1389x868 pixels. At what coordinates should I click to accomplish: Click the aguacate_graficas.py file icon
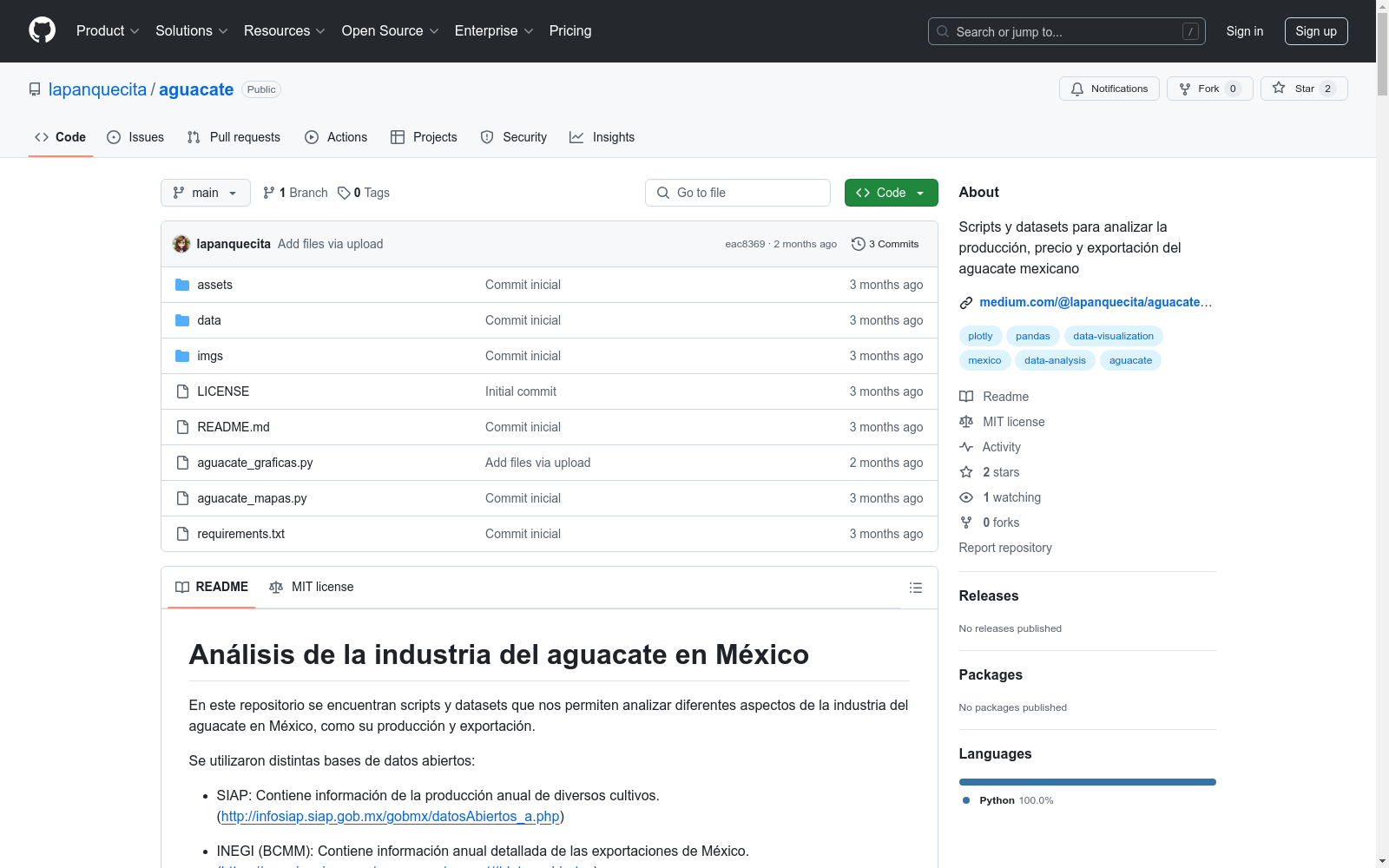(182, 463)
